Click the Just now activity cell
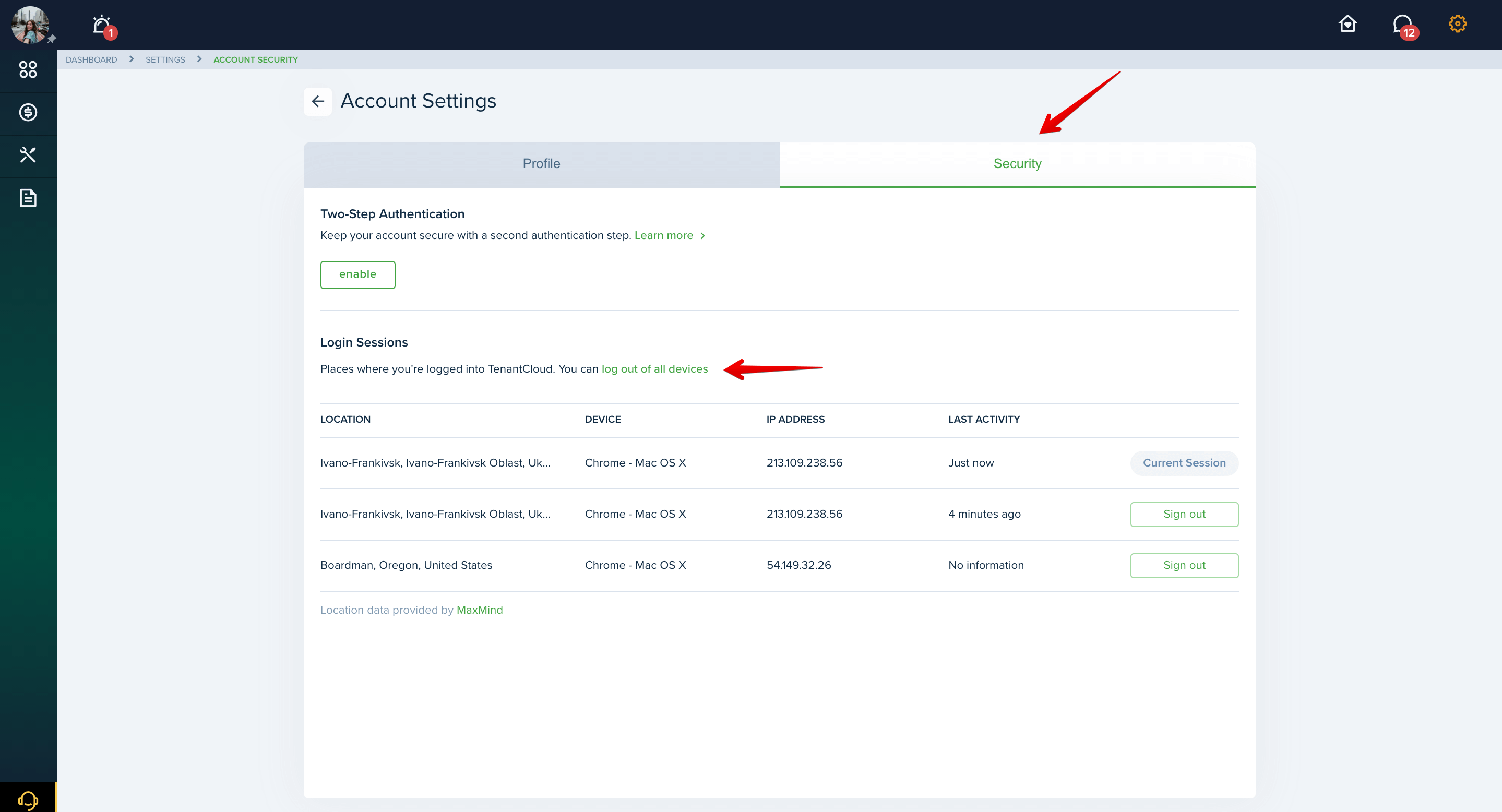 [971, 463]
